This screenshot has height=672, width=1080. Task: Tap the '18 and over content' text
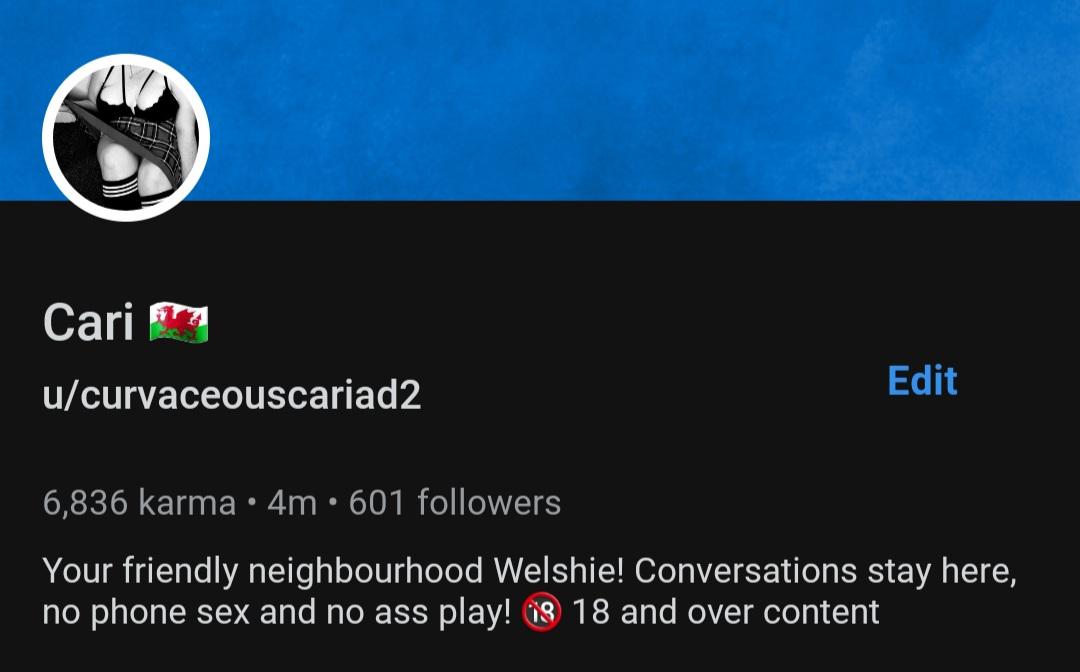(726, 612)
